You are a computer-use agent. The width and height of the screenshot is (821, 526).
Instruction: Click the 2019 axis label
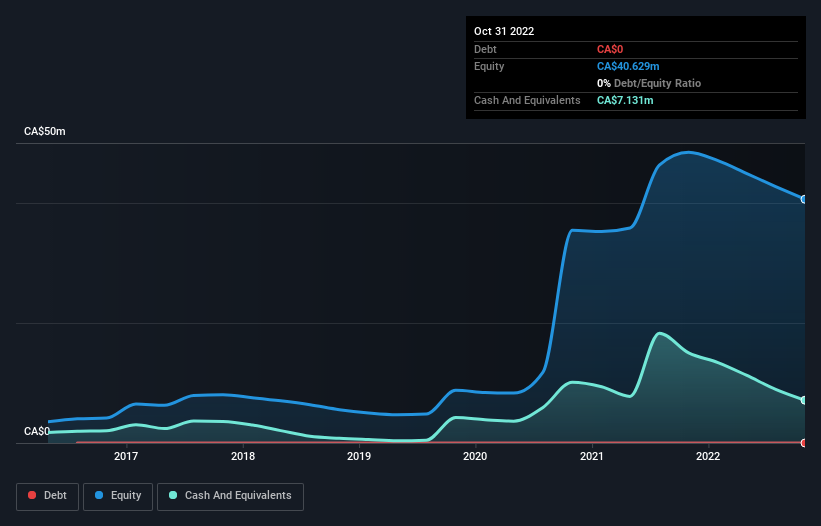[x=359, y=456]
